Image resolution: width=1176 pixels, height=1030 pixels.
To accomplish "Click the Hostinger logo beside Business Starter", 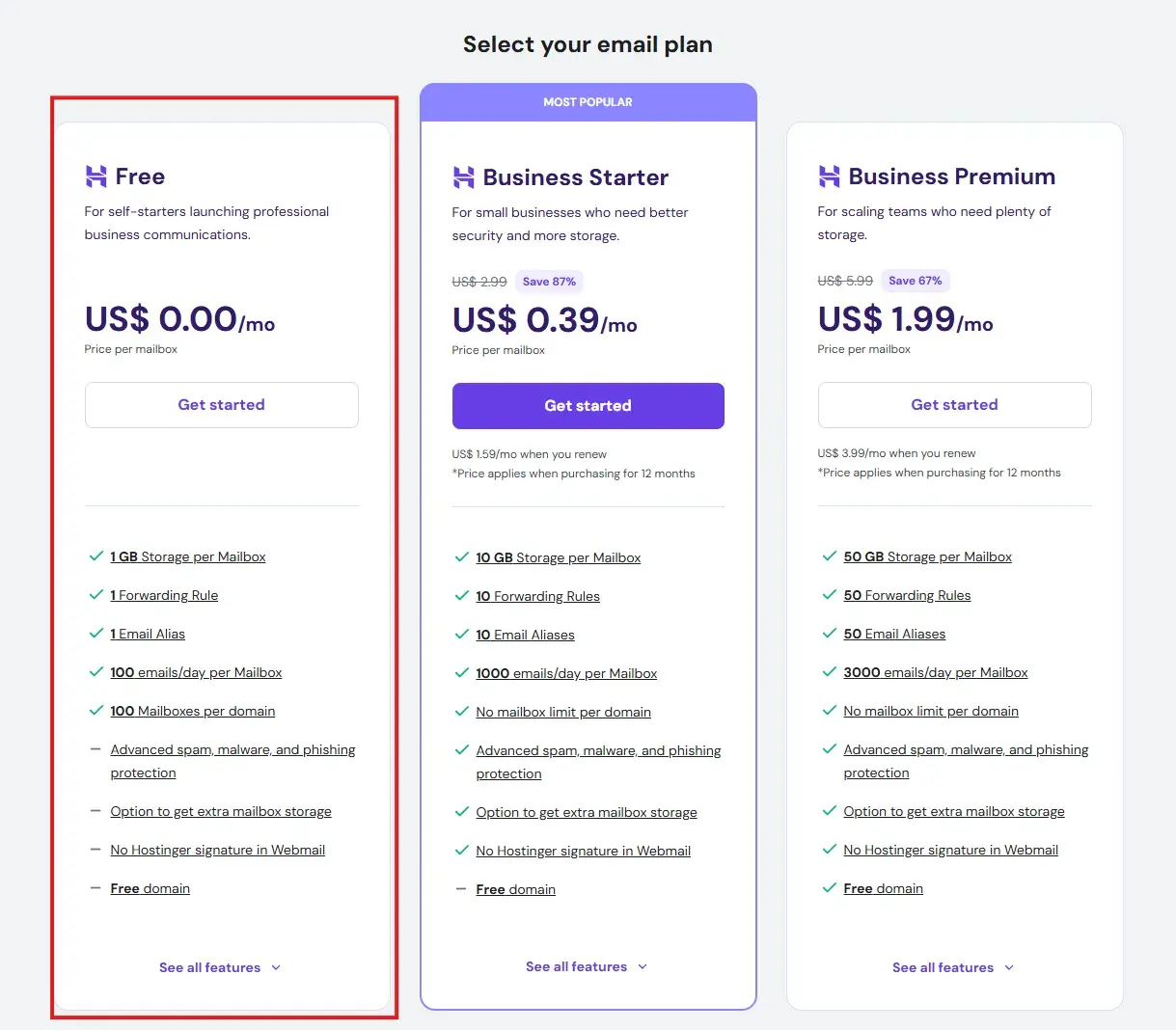I will (x=463, y=177).
